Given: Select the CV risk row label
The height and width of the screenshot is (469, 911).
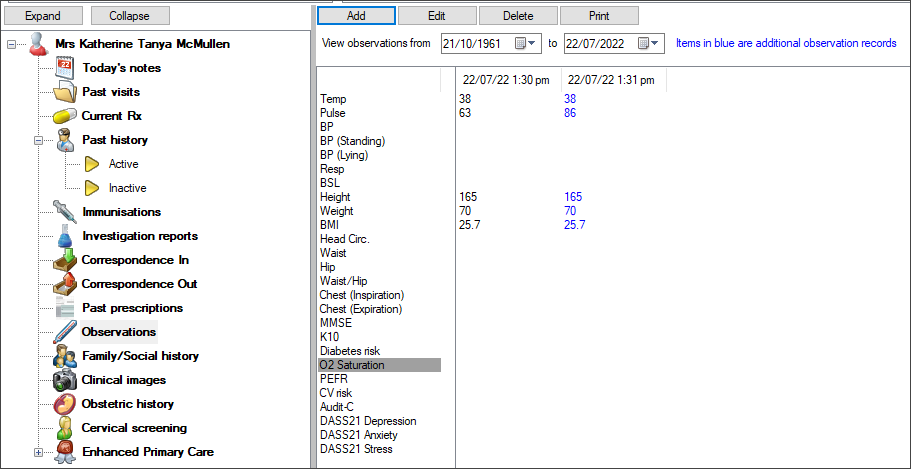Looking at the screenshot, I should click(336, 393).
